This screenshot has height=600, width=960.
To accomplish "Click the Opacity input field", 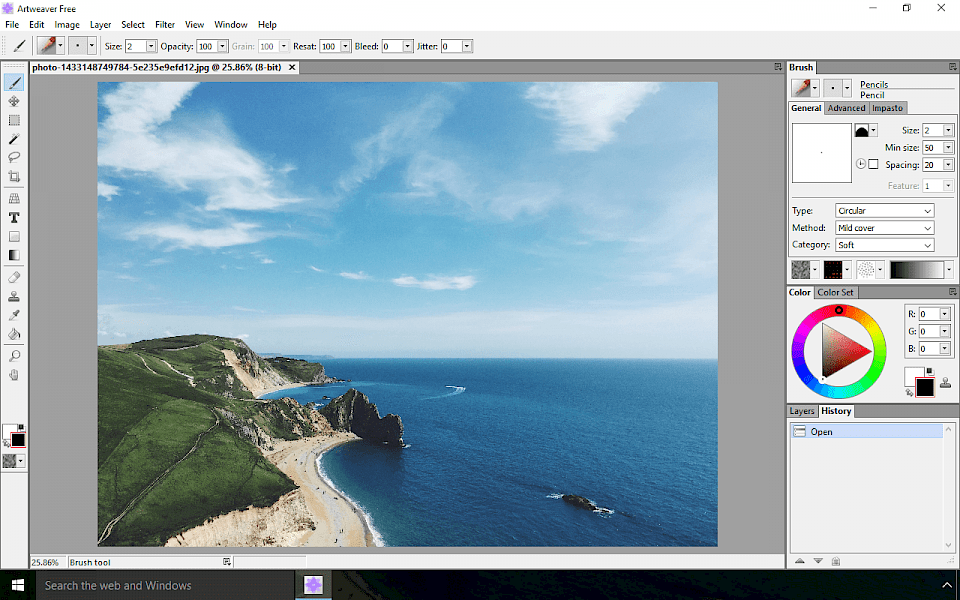I will point(206,46).
